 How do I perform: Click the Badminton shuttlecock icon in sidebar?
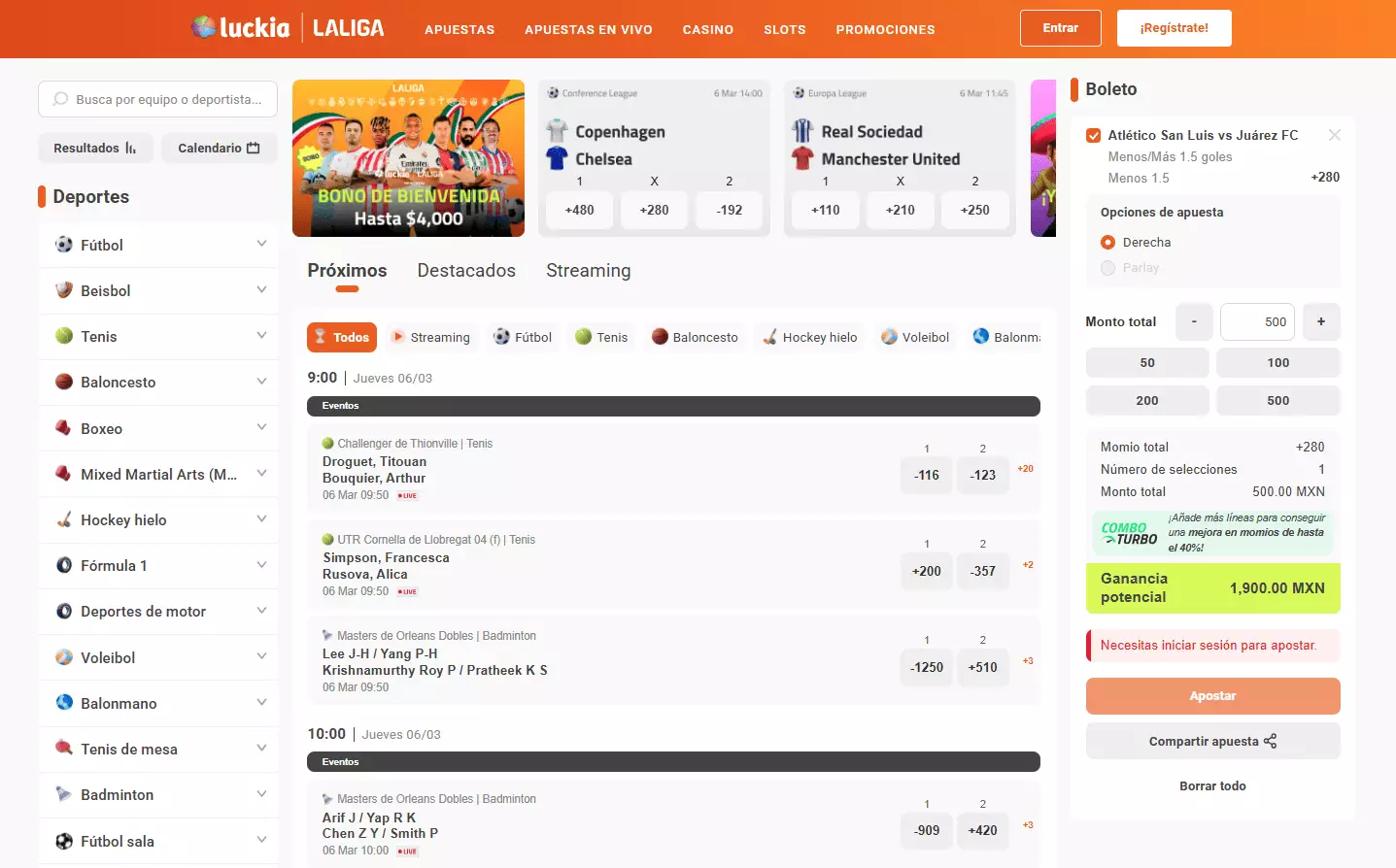coord(64,794)
